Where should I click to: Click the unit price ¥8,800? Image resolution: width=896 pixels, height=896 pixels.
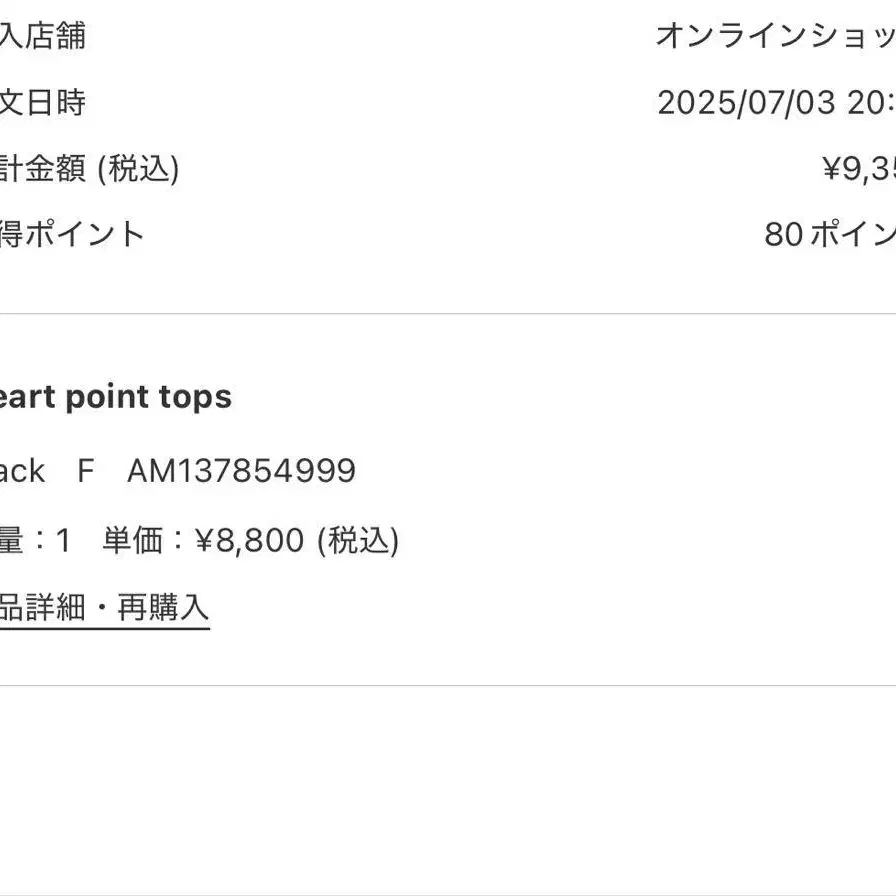(x=249, y=540)
